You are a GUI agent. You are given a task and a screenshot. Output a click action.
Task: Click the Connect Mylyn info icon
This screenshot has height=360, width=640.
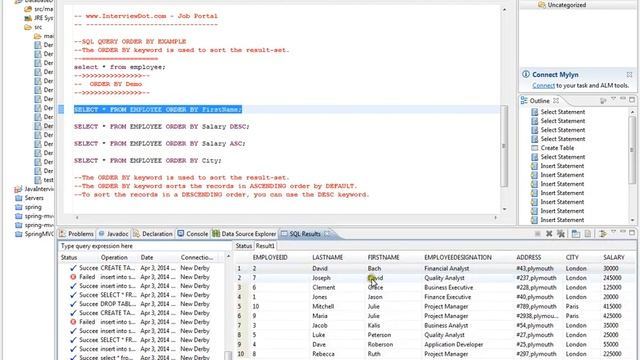click(x=526, y=74)
